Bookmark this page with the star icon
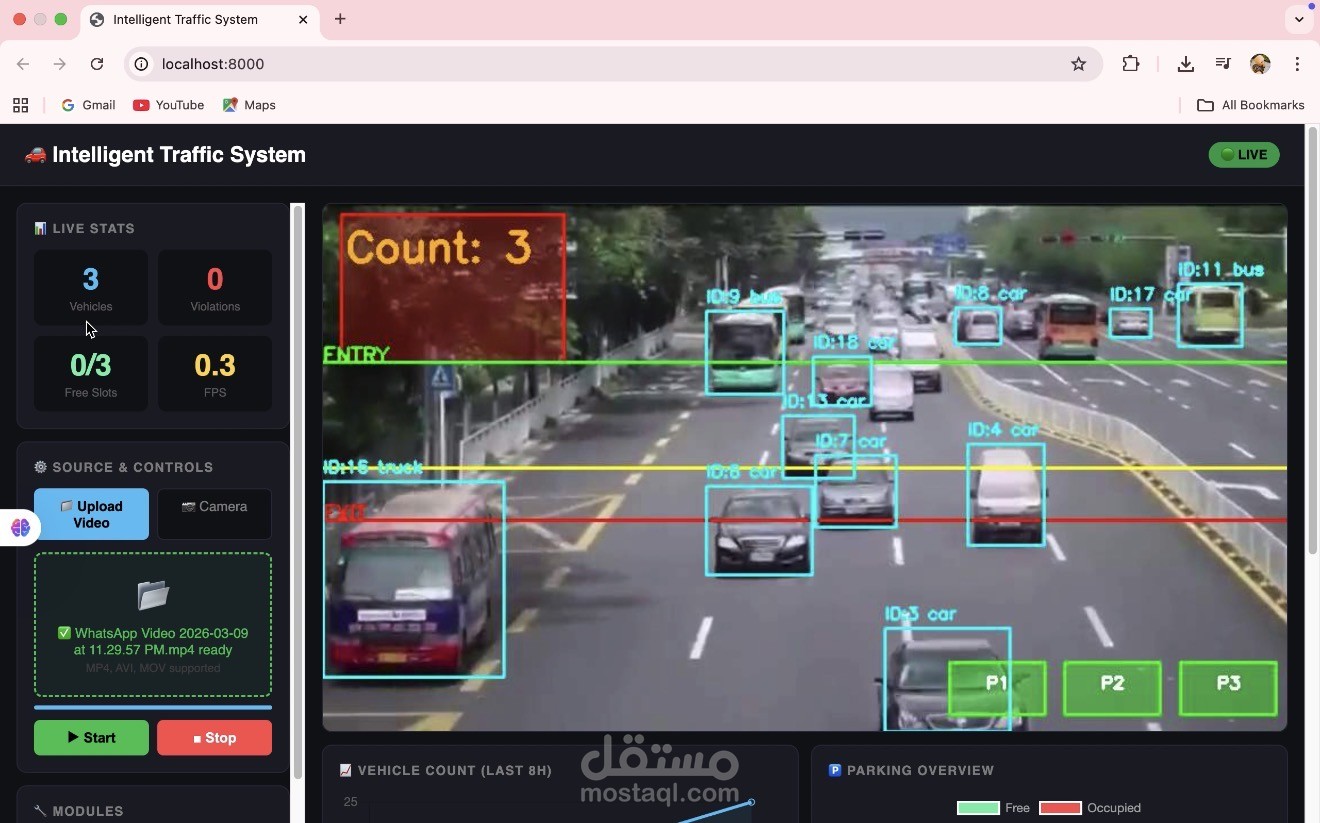Viewport: 1320px width, 823px height. pyautogui.click(x=1078, y=64)
